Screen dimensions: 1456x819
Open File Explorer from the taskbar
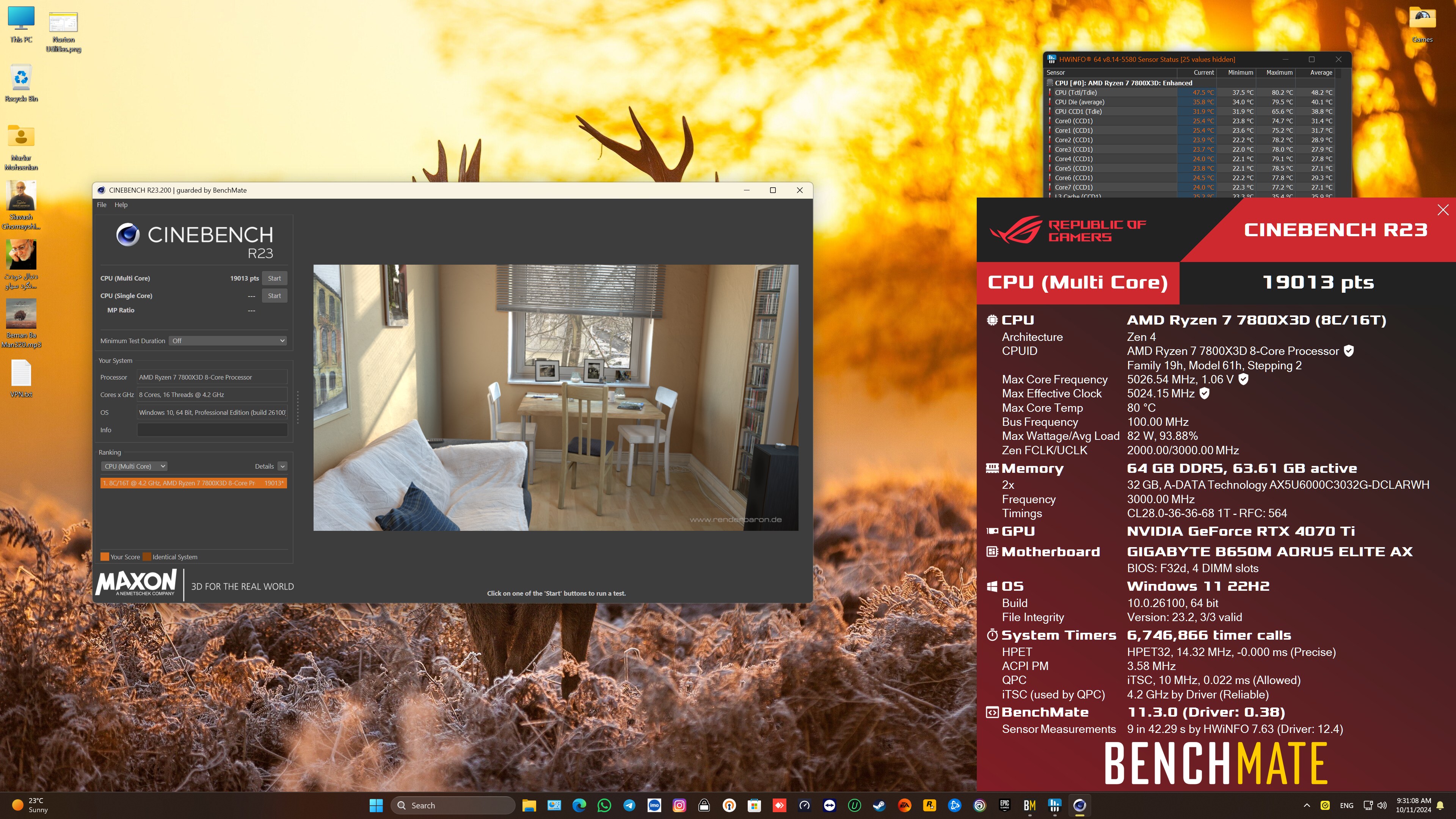point(529,805)
